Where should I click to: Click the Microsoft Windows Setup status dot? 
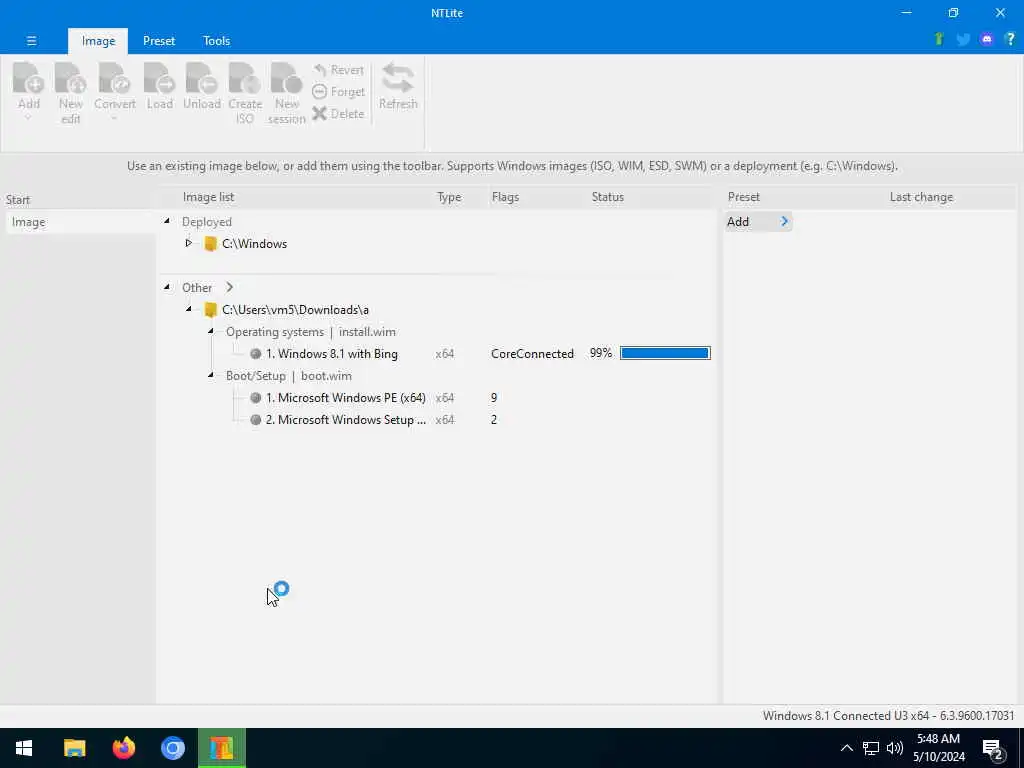tap(255, 420)
